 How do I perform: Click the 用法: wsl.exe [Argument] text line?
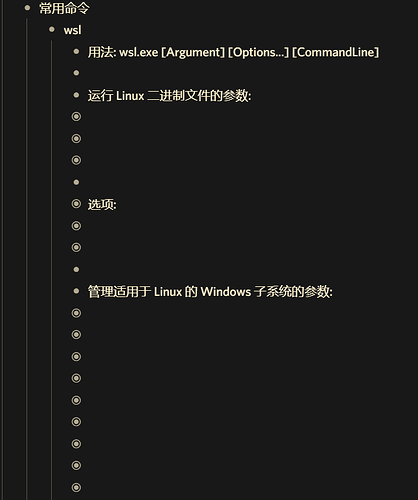tap(233, 52)
